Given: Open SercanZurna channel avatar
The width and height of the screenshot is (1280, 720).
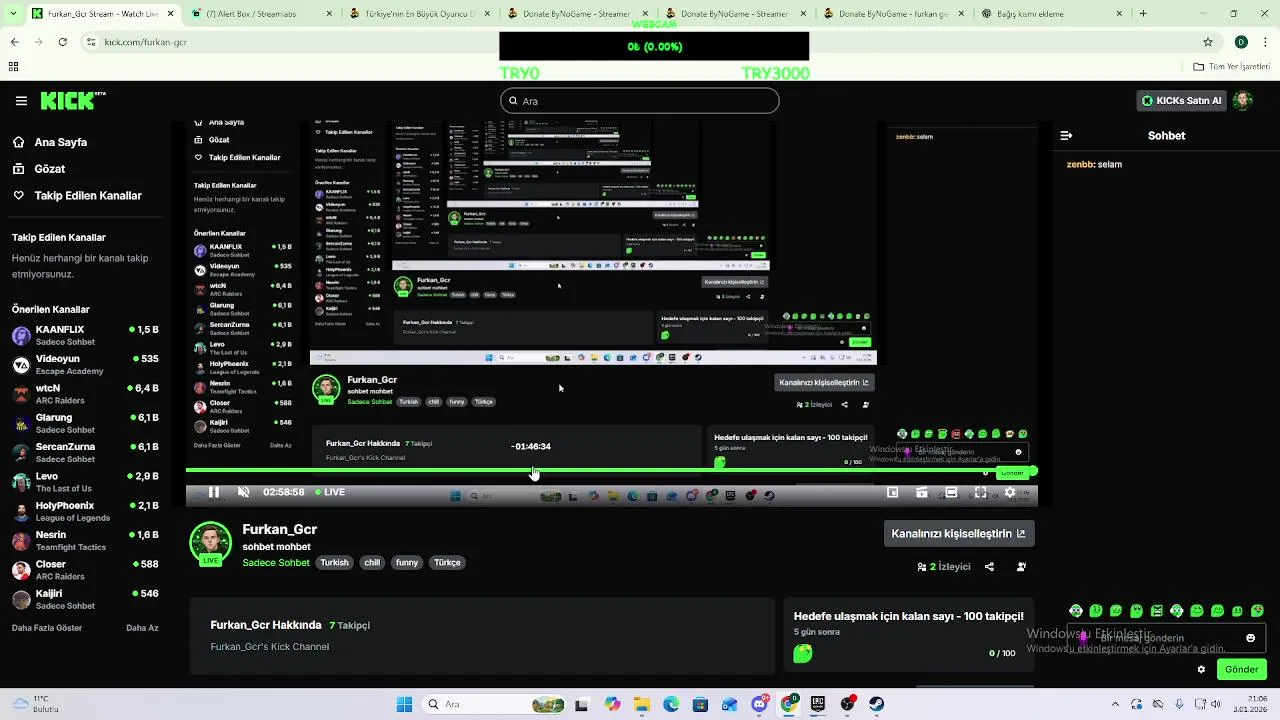Looking at the screenshot, I should click(21, 452).
